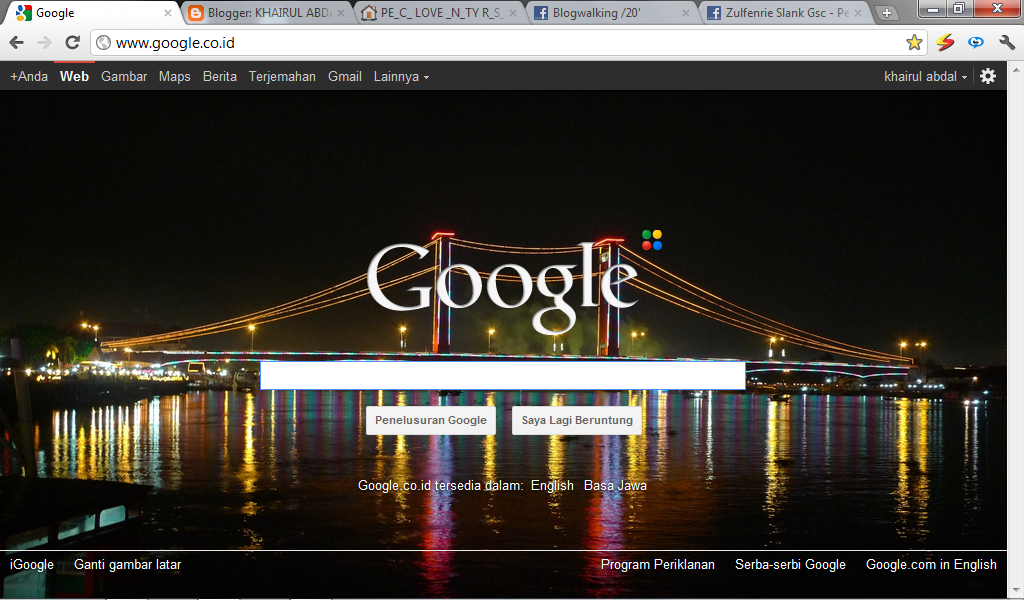Close the Blogger KHAIRUL ABD tab
Screen dimensions: 1024x600
click(340, 13)
